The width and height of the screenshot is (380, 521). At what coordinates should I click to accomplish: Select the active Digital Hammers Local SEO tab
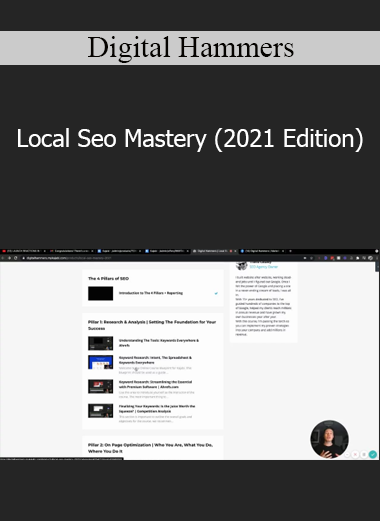(x=214, y=251)
